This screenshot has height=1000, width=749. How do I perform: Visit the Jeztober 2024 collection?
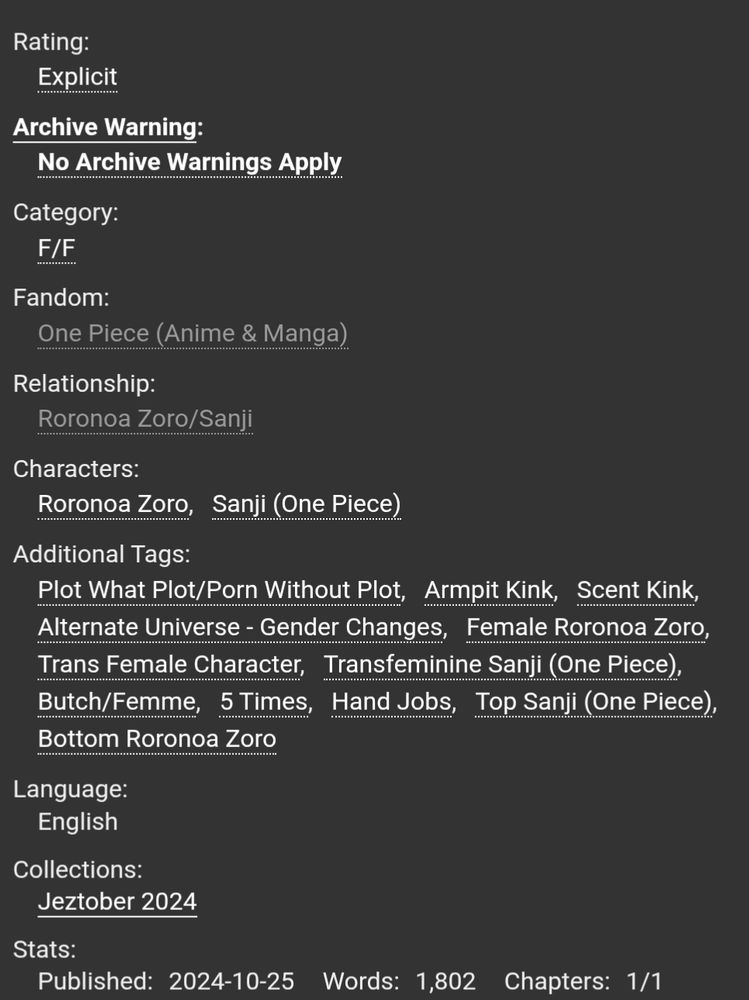coord(117,902)
